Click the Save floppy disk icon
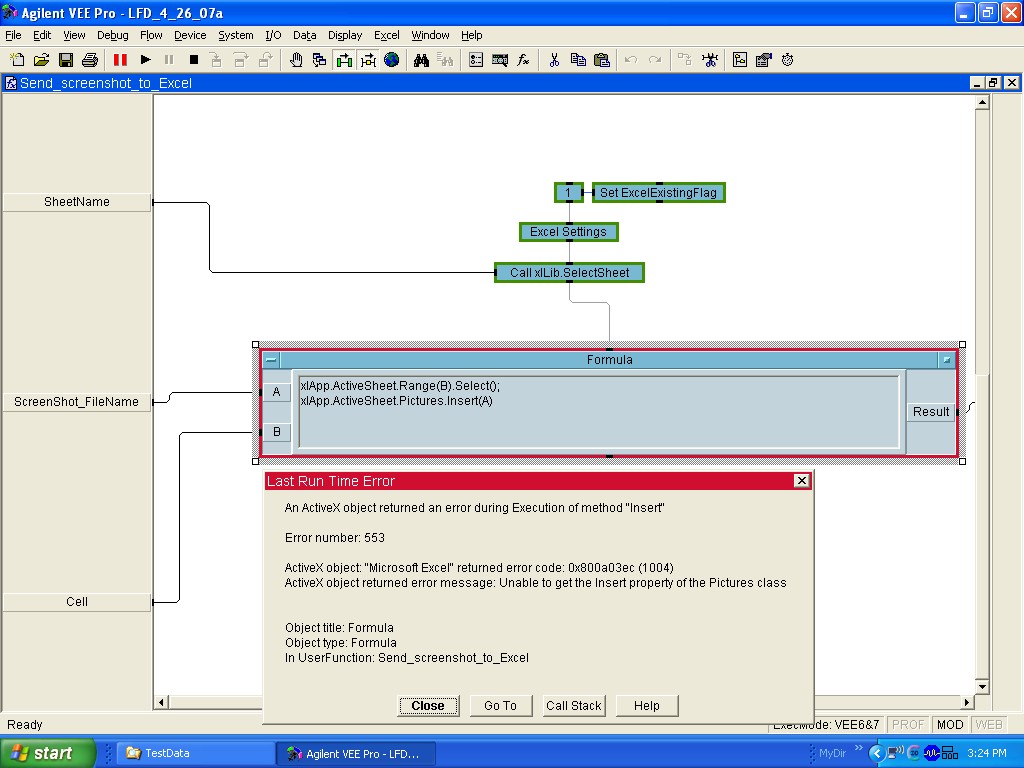1024x768 pixels. tap(66, 60)
